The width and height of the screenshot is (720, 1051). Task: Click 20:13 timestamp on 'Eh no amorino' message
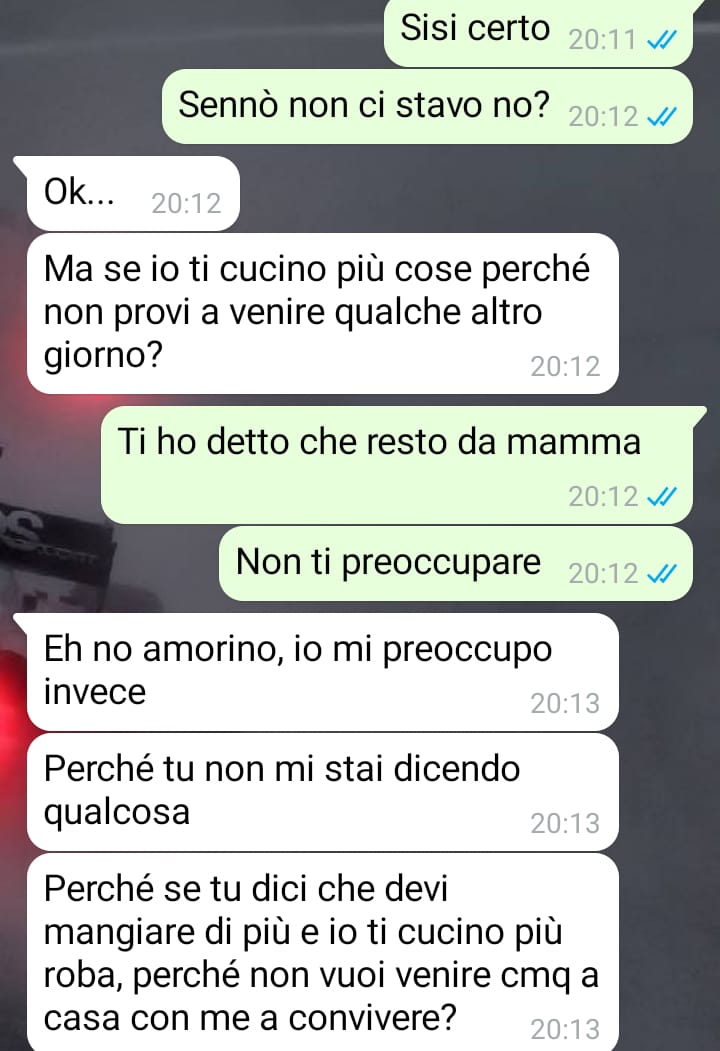(x=565, y=704)
